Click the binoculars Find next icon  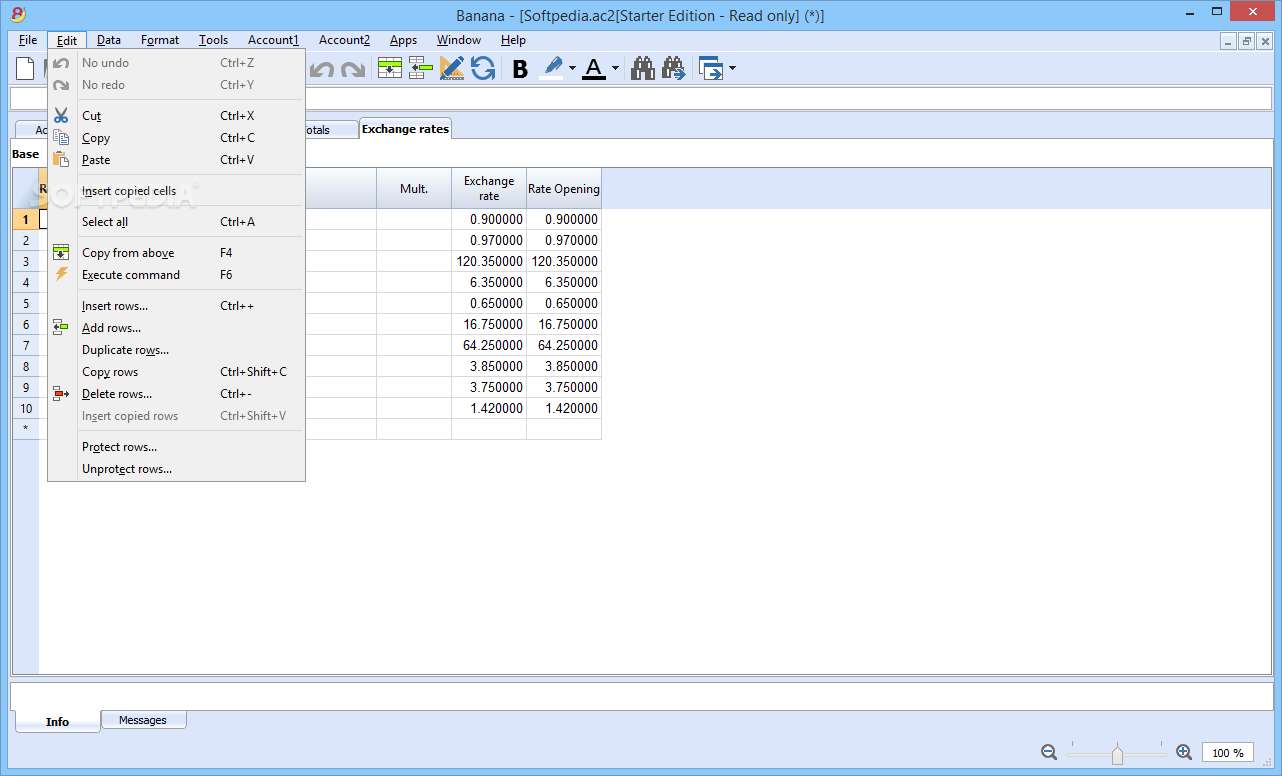[673, 69]
